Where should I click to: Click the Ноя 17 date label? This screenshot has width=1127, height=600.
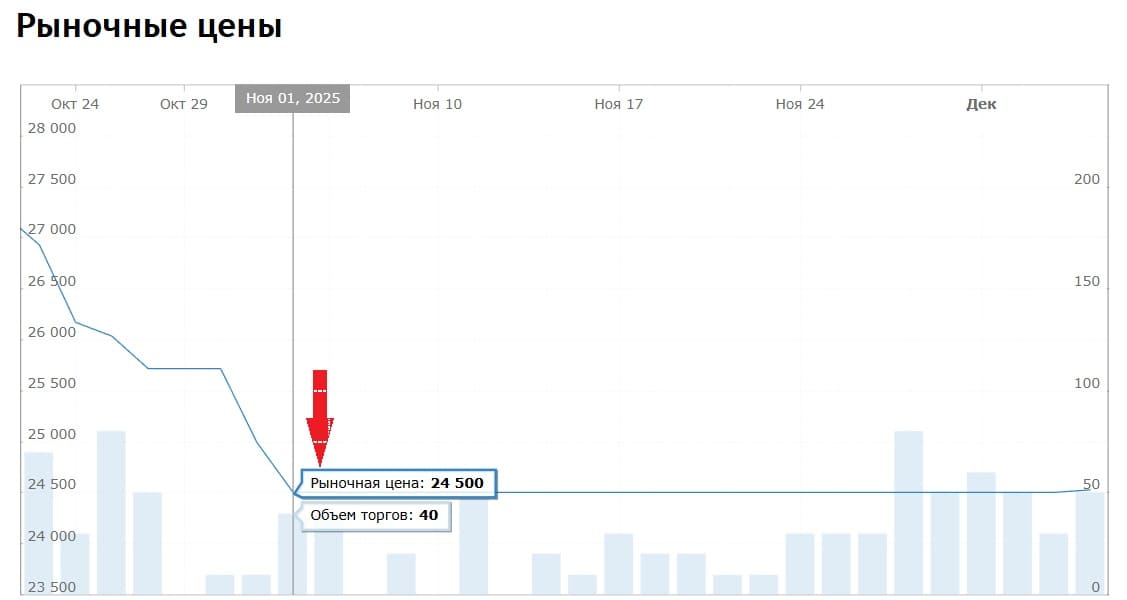coord(618,104)
